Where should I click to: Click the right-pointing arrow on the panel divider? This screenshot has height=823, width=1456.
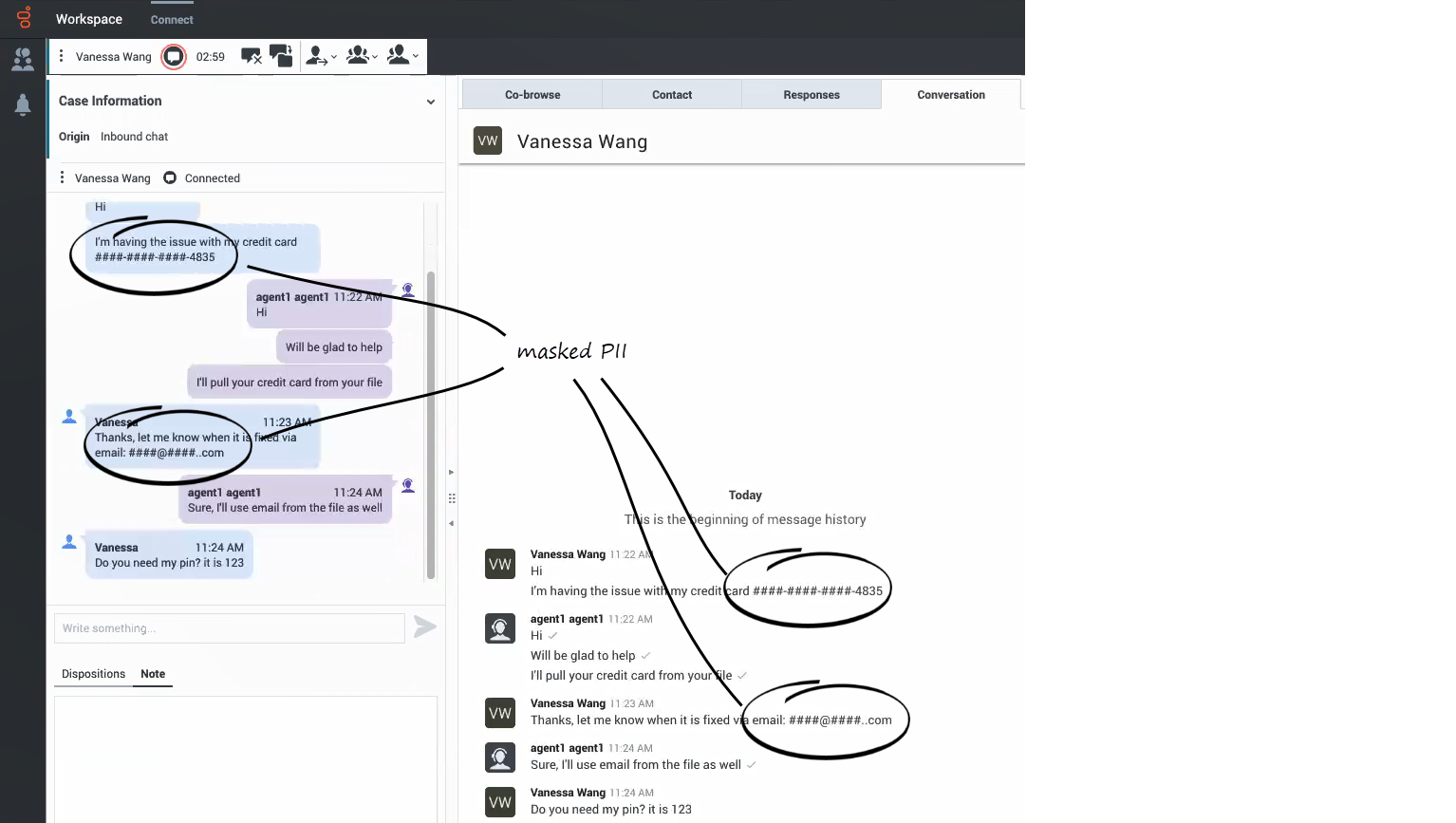pos(451,472)
